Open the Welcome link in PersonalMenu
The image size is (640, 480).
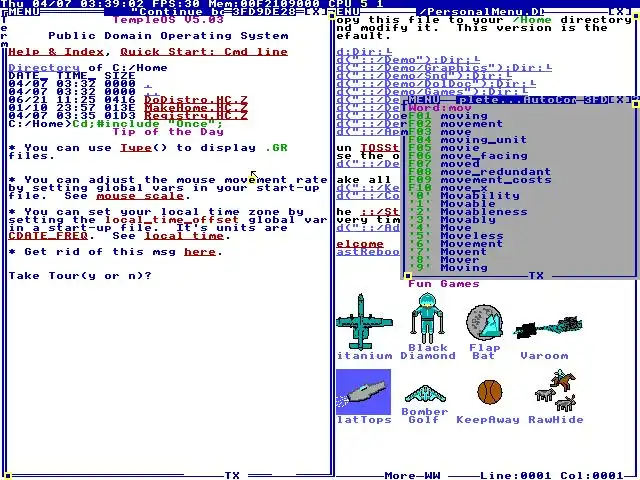click(360, 244)
